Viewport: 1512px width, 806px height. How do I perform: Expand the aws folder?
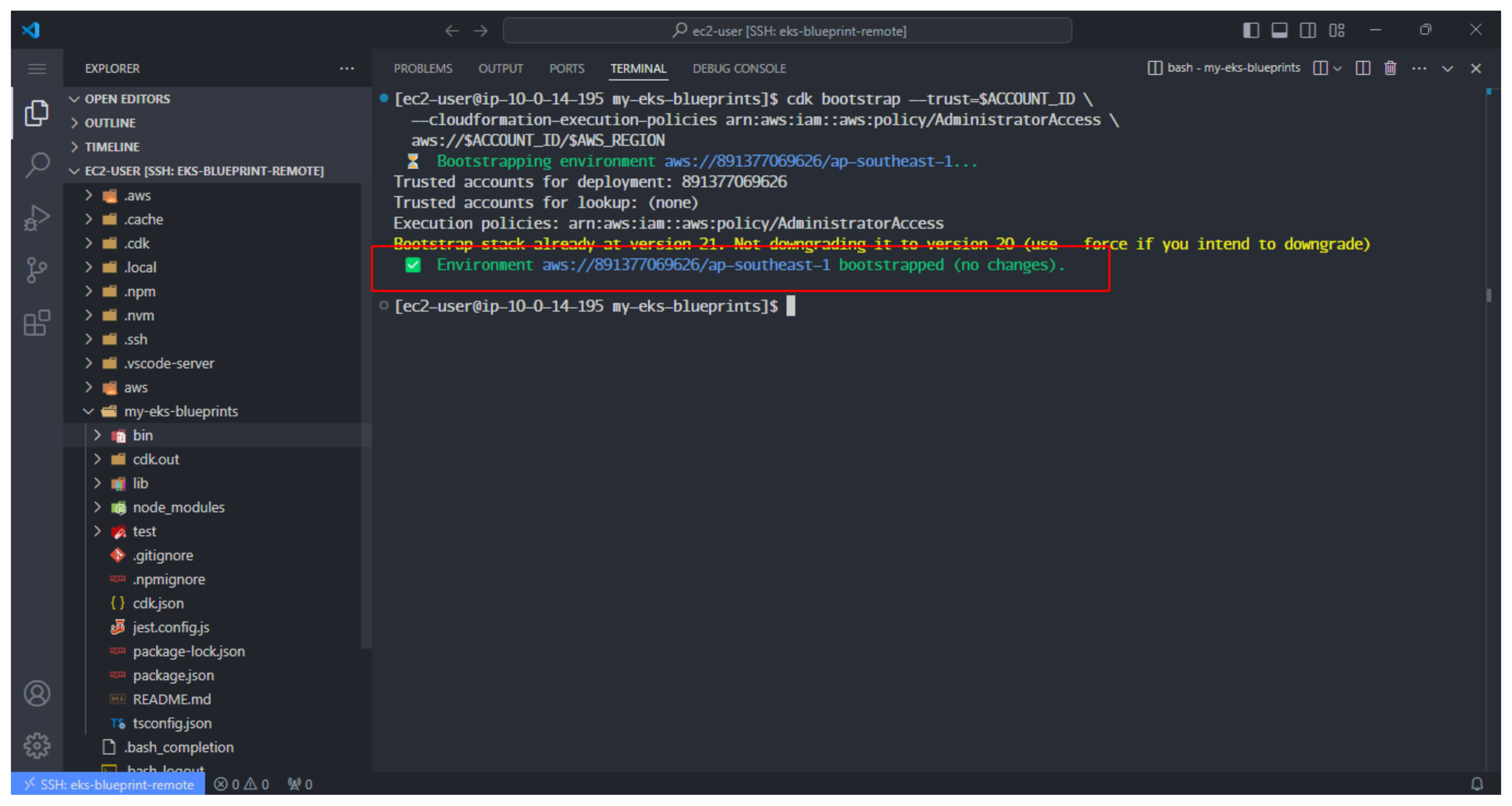212,388
